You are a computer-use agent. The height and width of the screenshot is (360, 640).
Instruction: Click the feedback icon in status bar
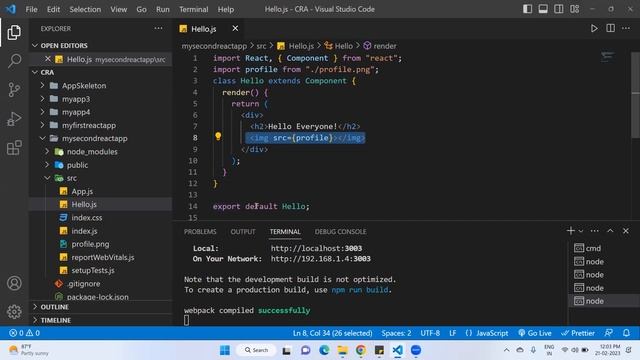[609, 333]
